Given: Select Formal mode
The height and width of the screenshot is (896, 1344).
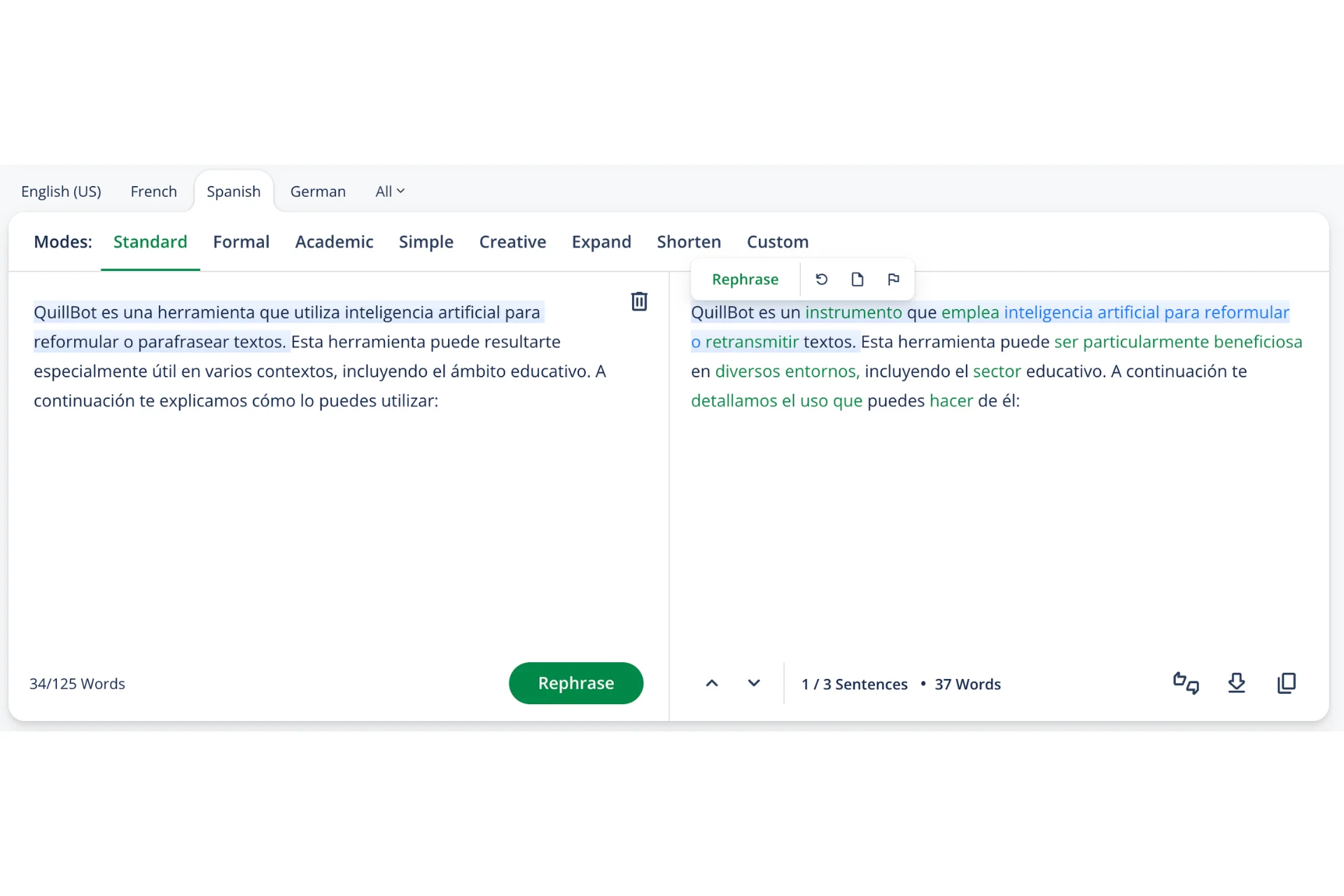Looking at the screenshot, I should pos(241,241).
